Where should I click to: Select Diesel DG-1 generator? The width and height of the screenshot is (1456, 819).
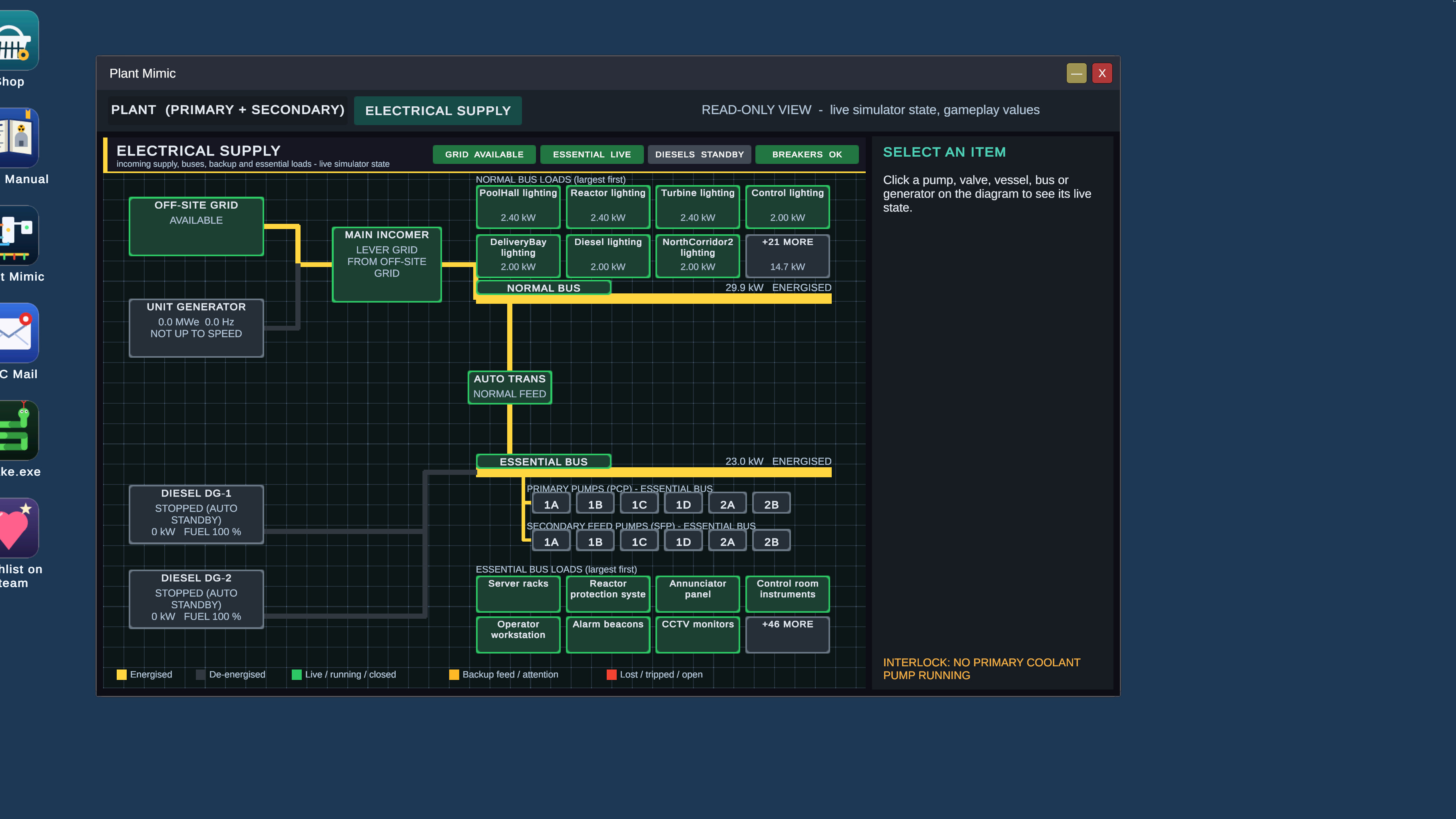tap(196, 514)
